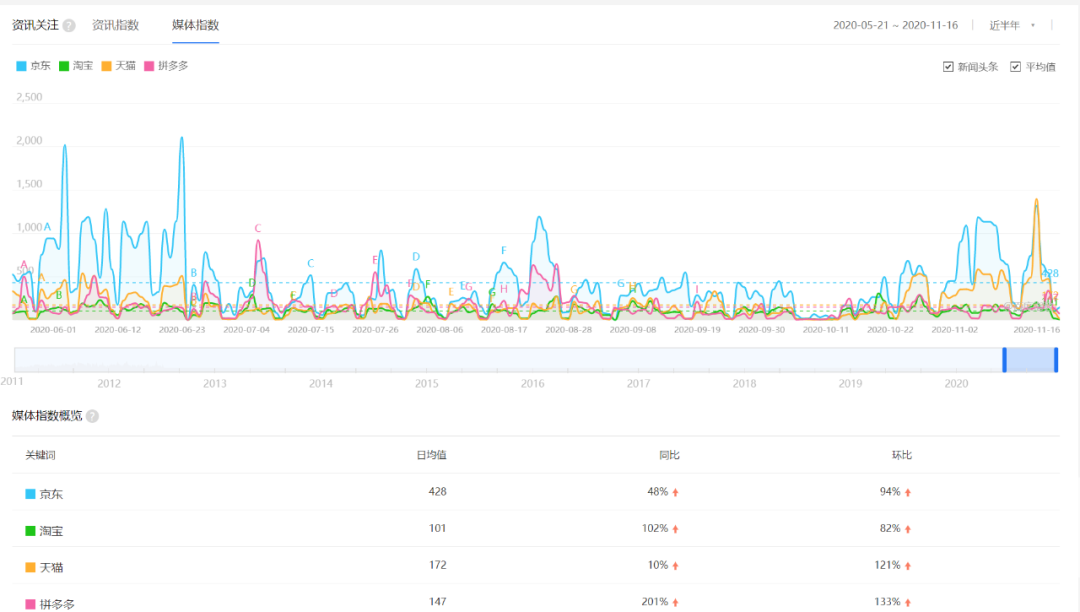This screenshot has width=1080, height=612.
Task: Click the 媒体指数概览 section title
Action: pyautogui.click(x=47, y=416)
